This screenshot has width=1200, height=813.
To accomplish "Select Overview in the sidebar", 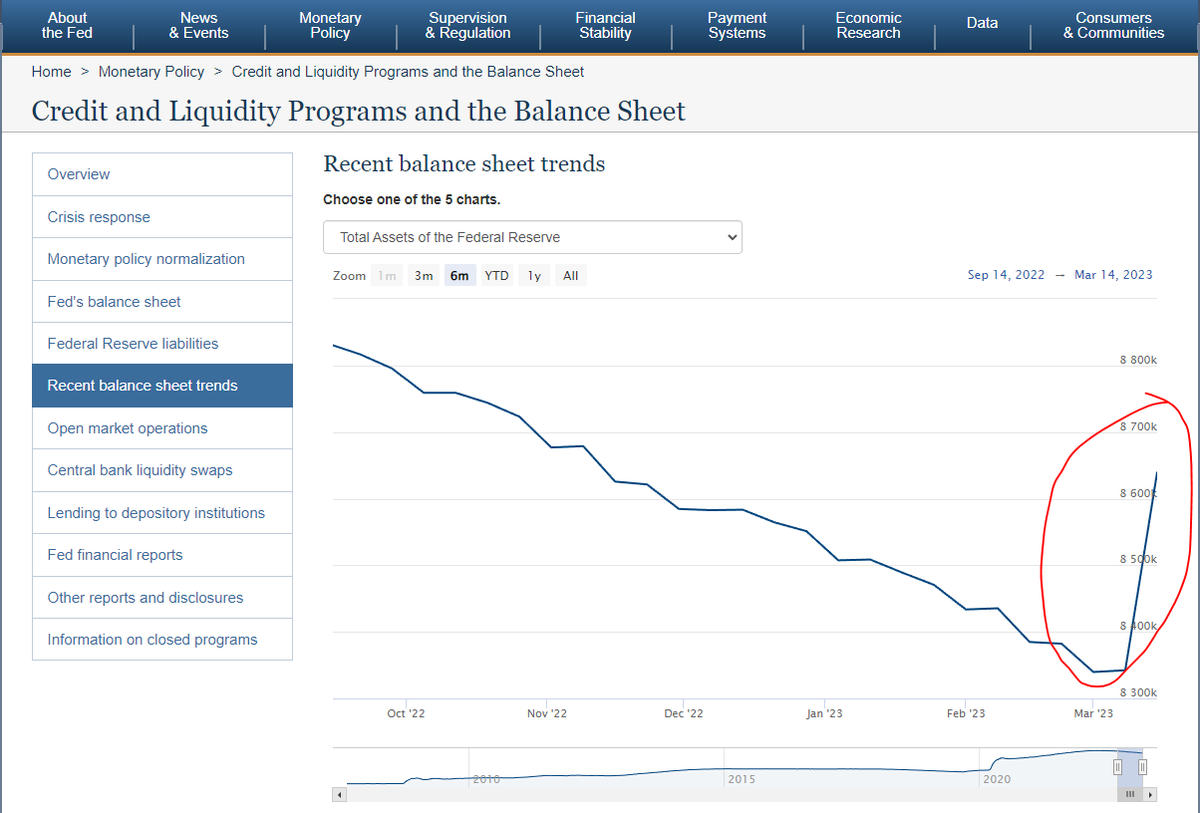I will pyautogui.click(x=162, y=174).
